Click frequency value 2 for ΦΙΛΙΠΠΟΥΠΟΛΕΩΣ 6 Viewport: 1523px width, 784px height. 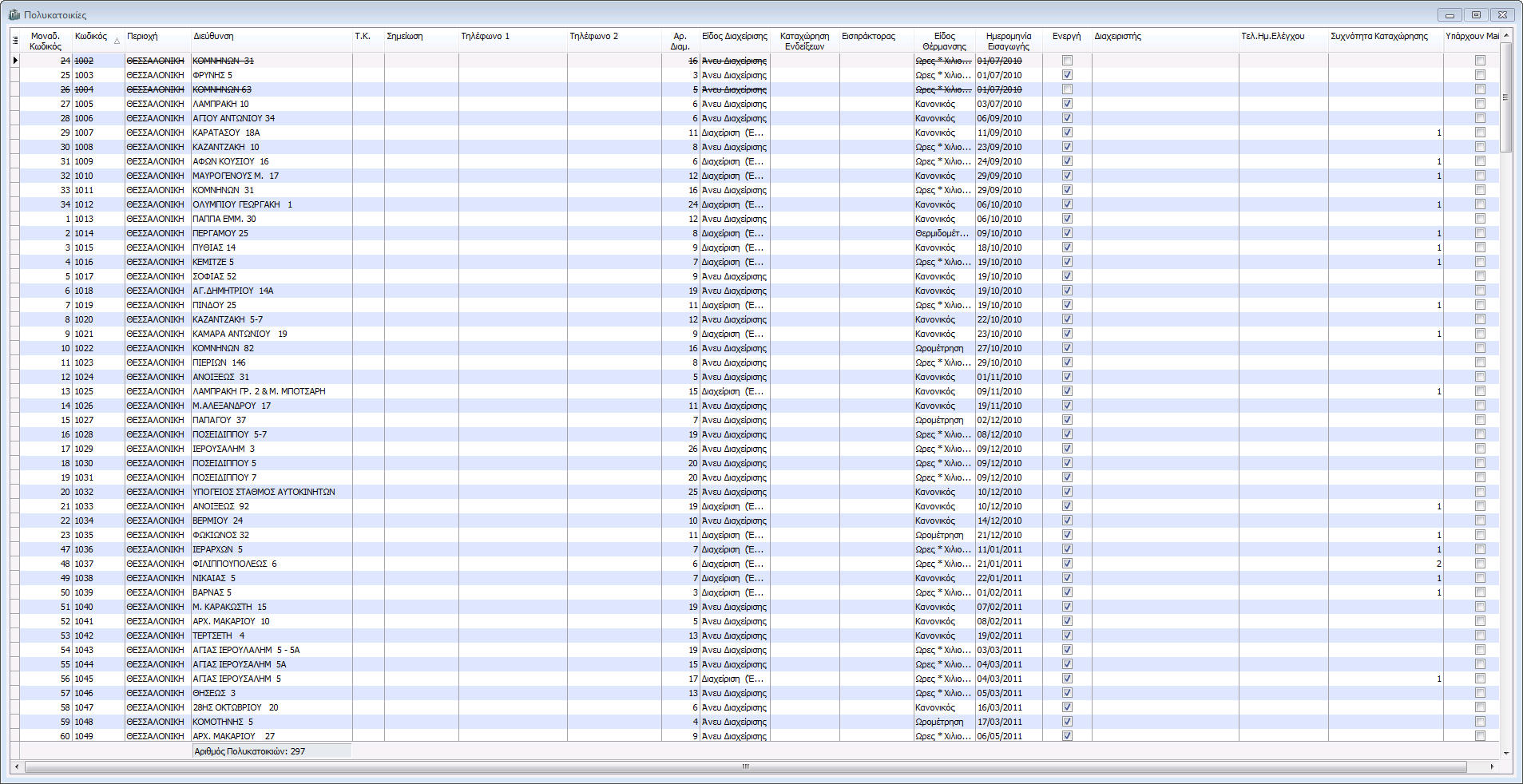[1386, 564]
